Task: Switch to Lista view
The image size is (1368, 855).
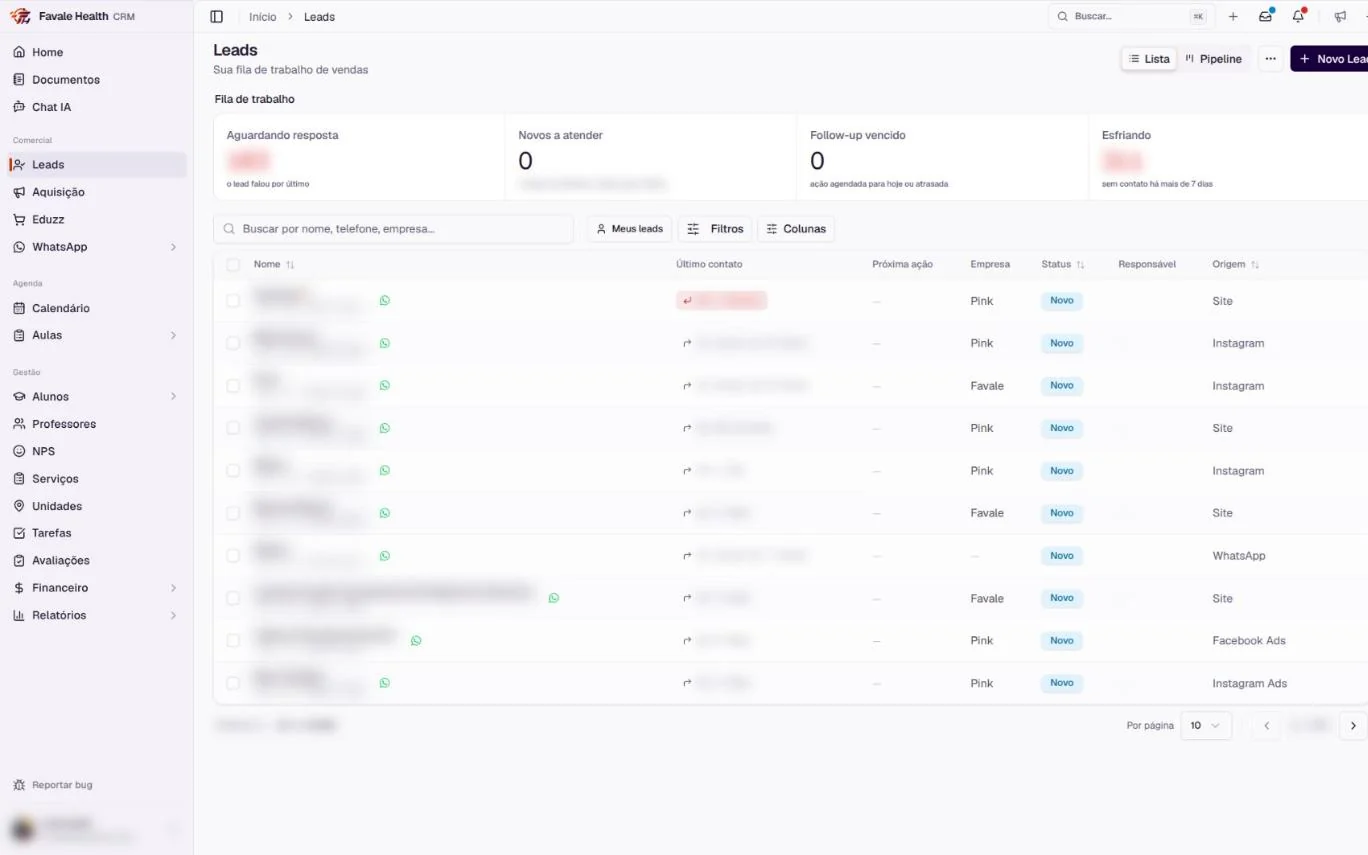Action: (1149, 59)
